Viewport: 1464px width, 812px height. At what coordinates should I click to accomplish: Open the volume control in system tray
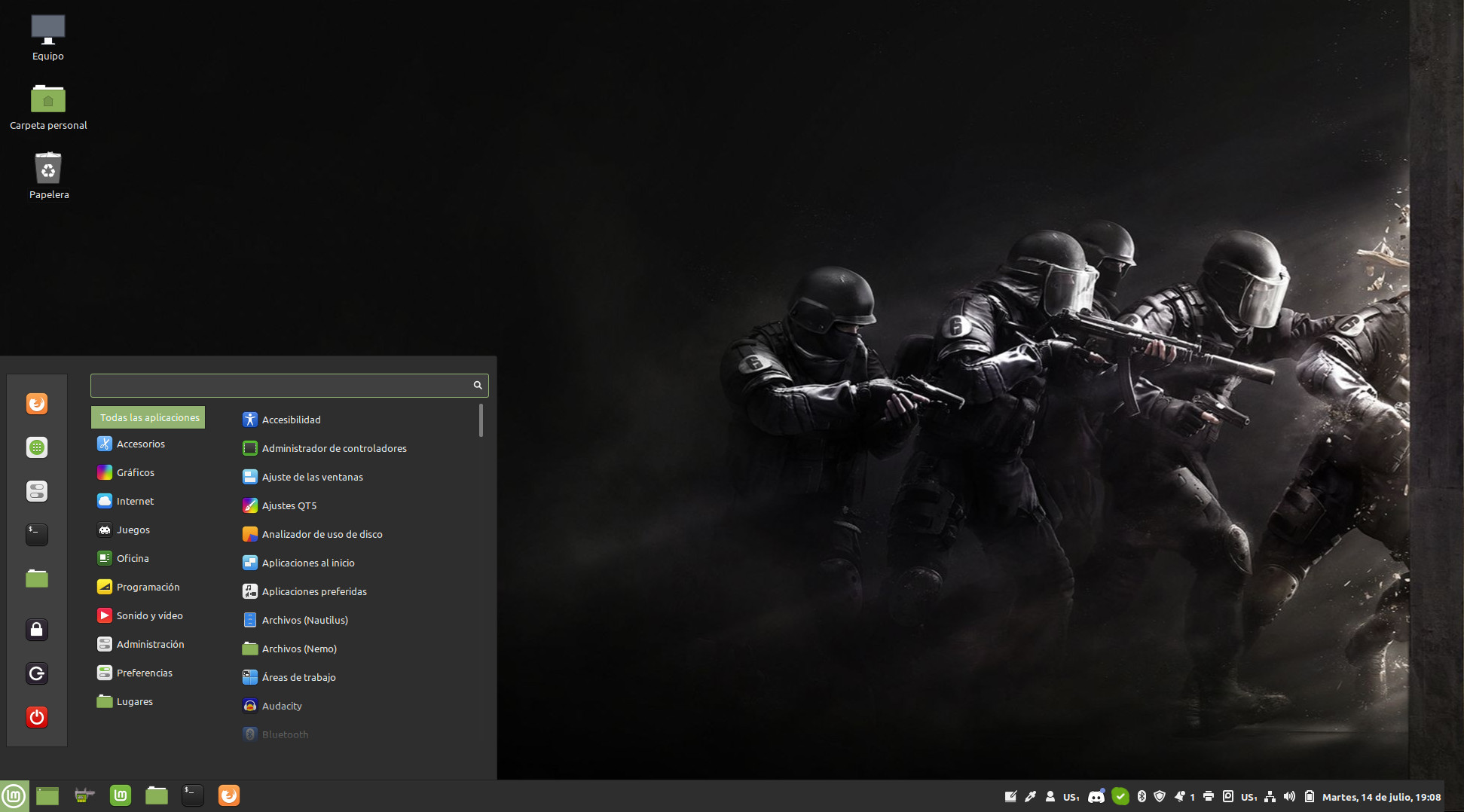coord(1289,796)
